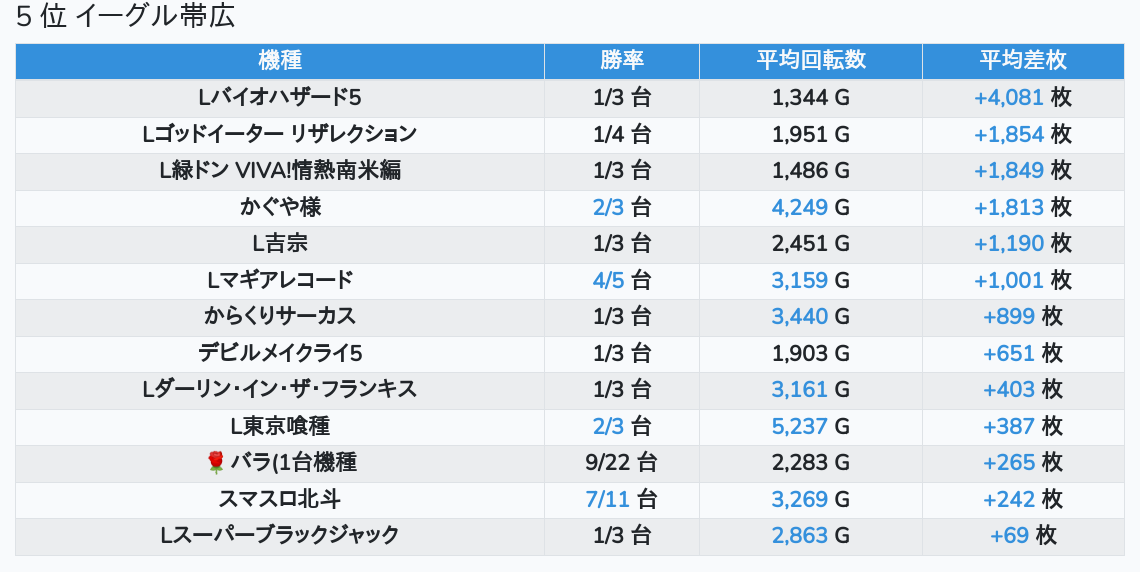Click Lダーリン・イン・ザ・フランキス row name

[280, 389]
